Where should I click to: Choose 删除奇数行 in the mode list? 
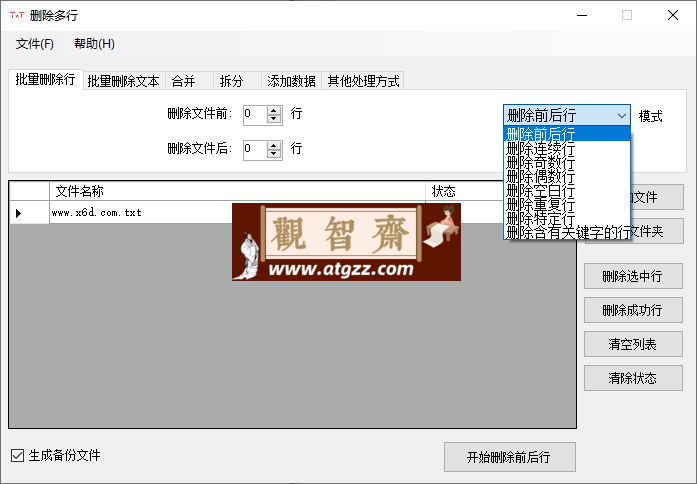click(567, 162)
